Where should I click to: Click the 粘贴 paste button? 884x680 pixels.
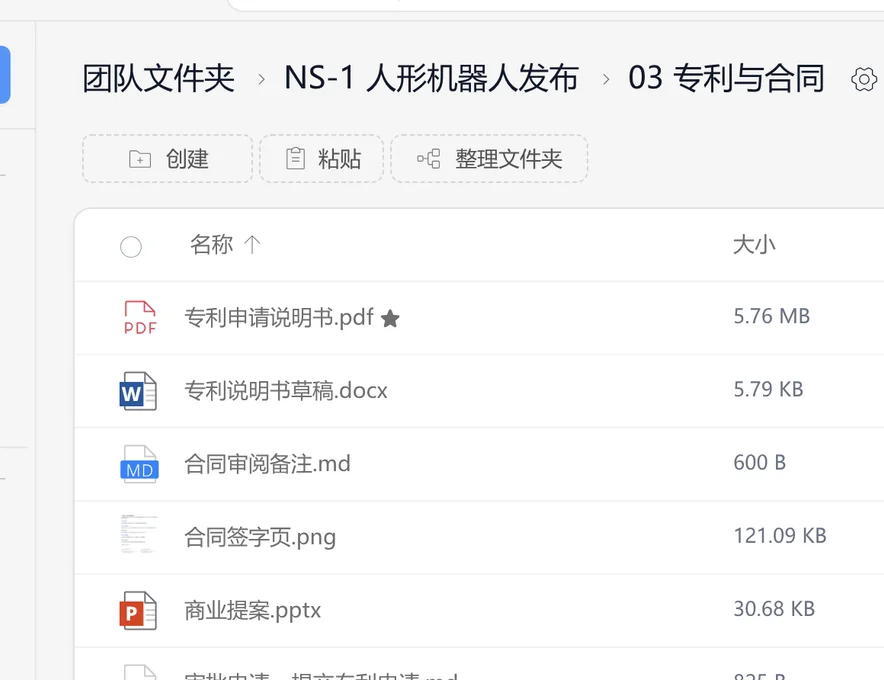pyautogui.click(x=321, y=158)
